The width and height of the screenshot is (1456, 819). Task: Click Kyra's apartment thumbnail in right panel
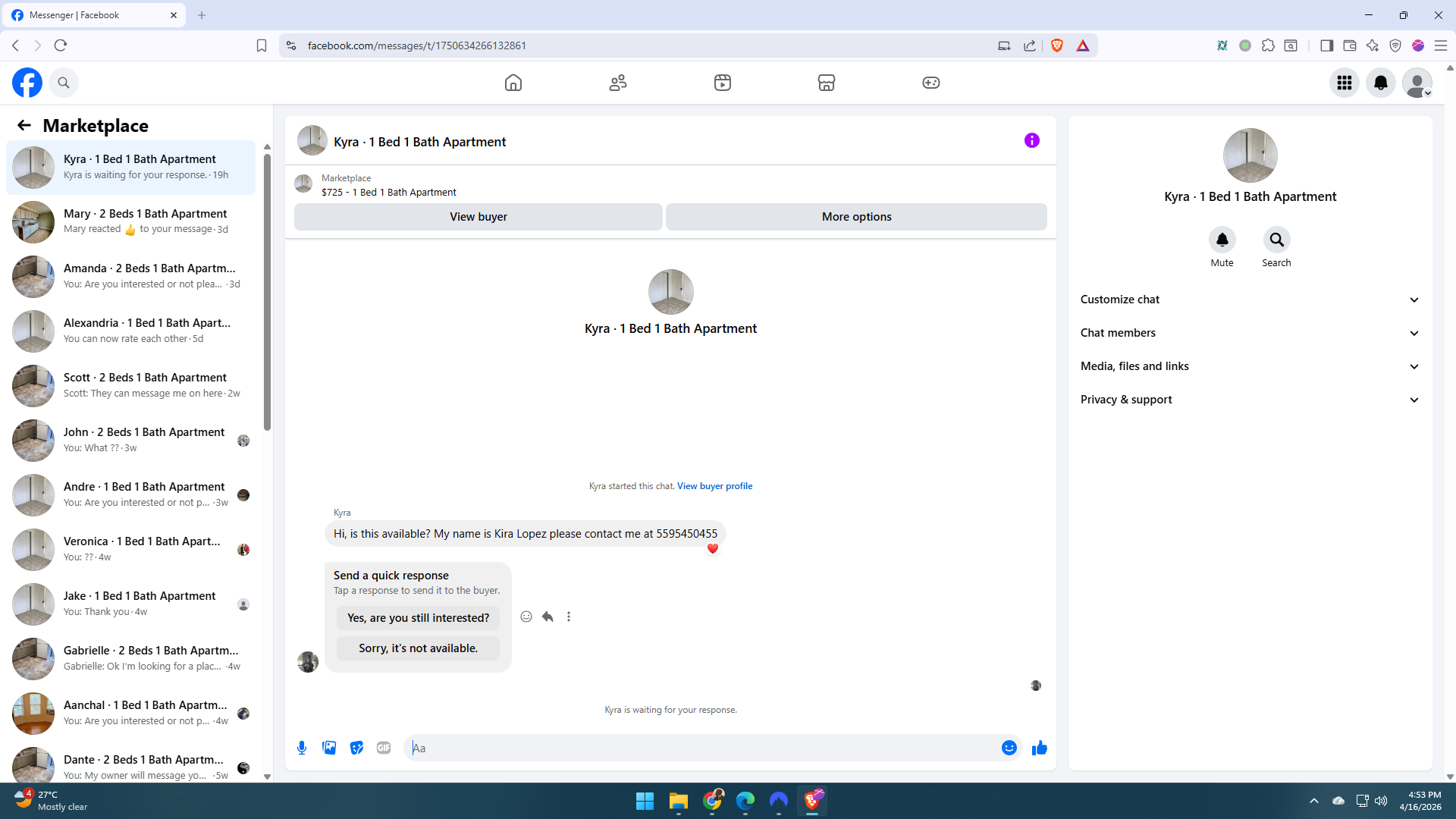tap(1250, 155)
